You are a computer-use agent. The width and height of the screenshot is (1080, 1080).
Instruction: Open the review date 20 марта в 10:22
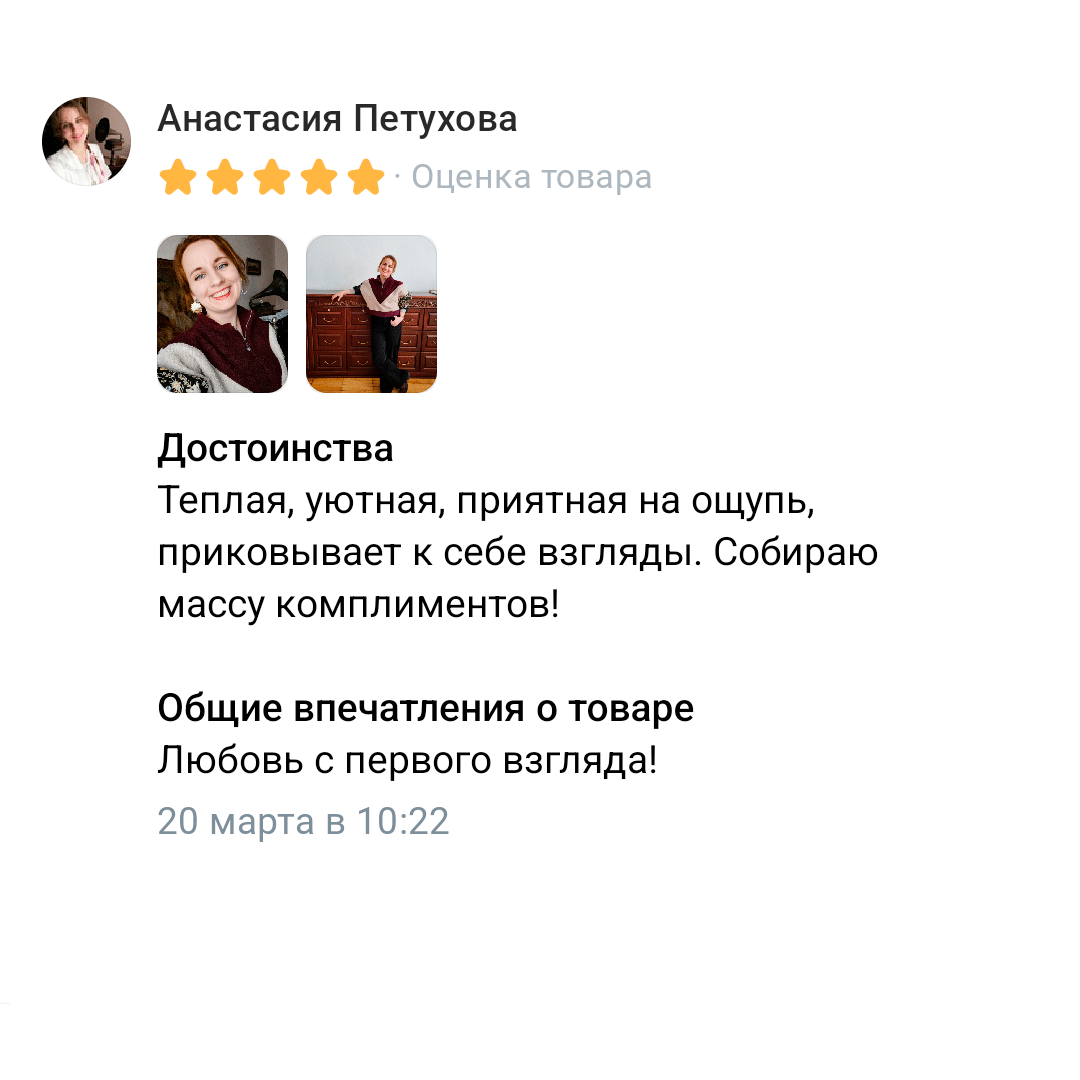pyautogui.click(x=303, y=821)
